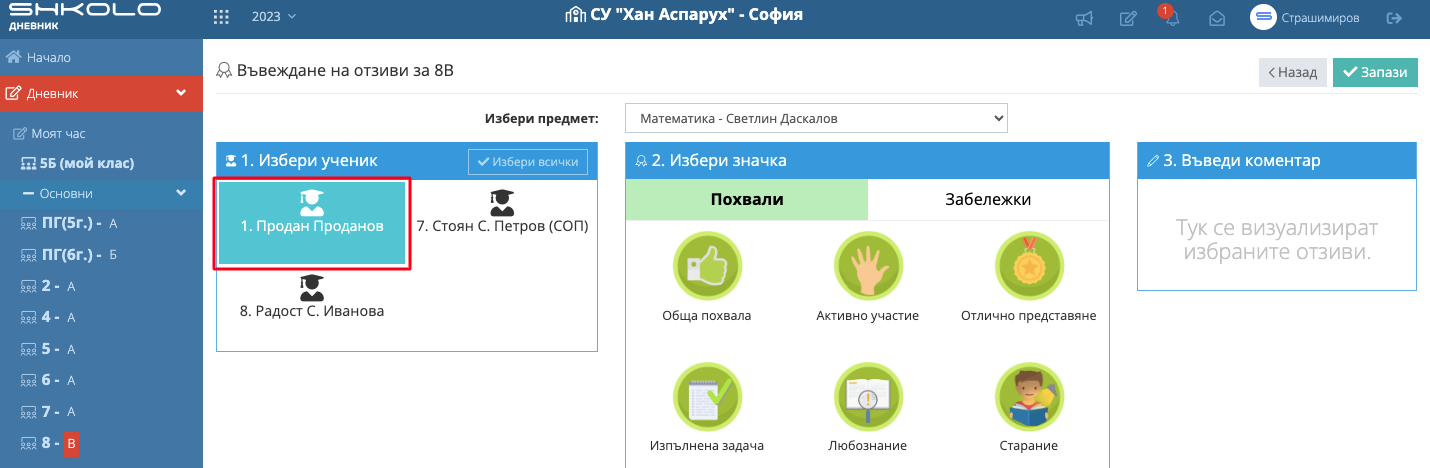Open the Страшимиров user profile
The height and width of the screenshot is (468, 1430).
pos(1305,17)
